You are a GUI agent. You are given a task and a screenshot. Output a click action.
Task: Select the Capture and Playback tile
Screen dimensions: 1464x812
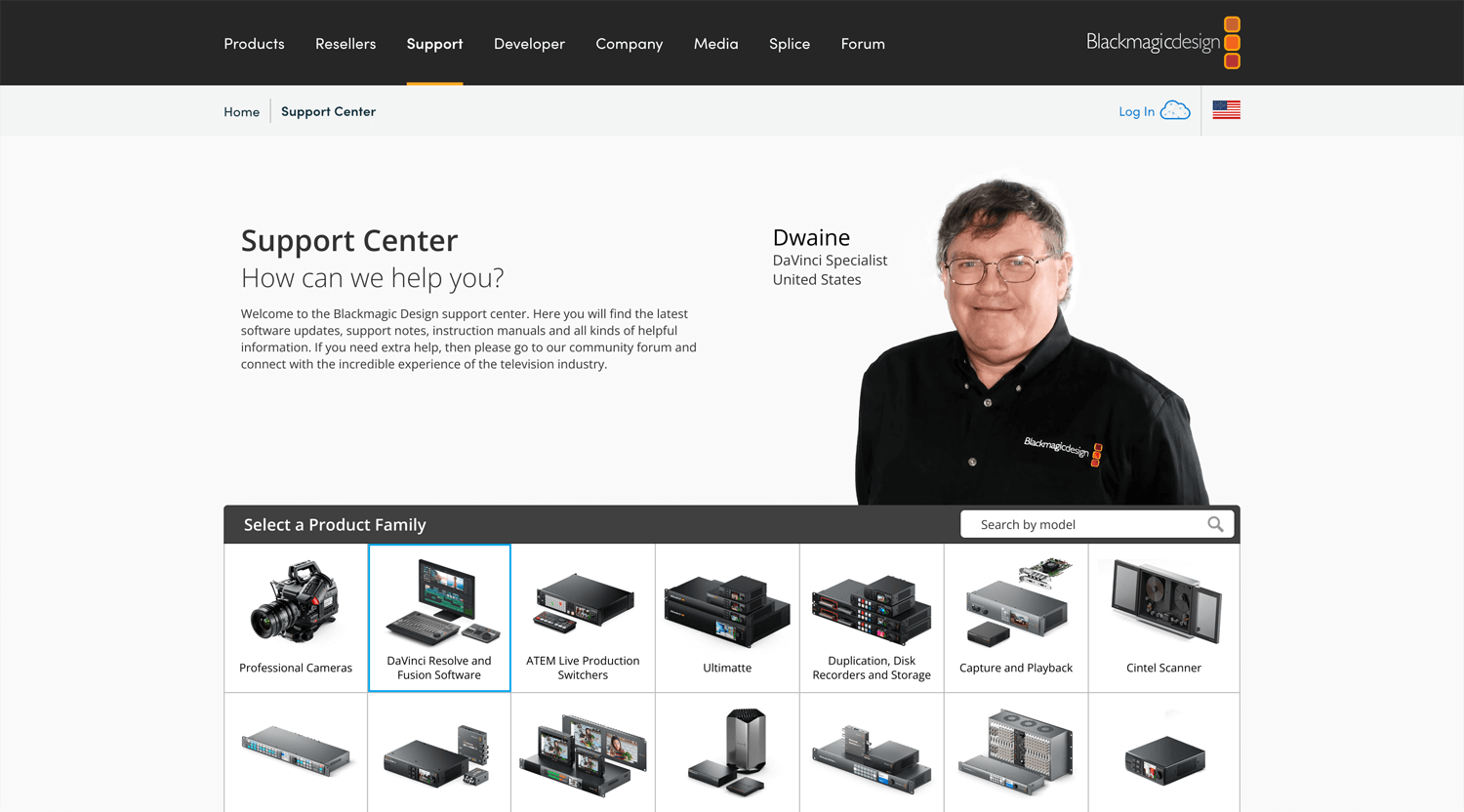[1016, 618]
